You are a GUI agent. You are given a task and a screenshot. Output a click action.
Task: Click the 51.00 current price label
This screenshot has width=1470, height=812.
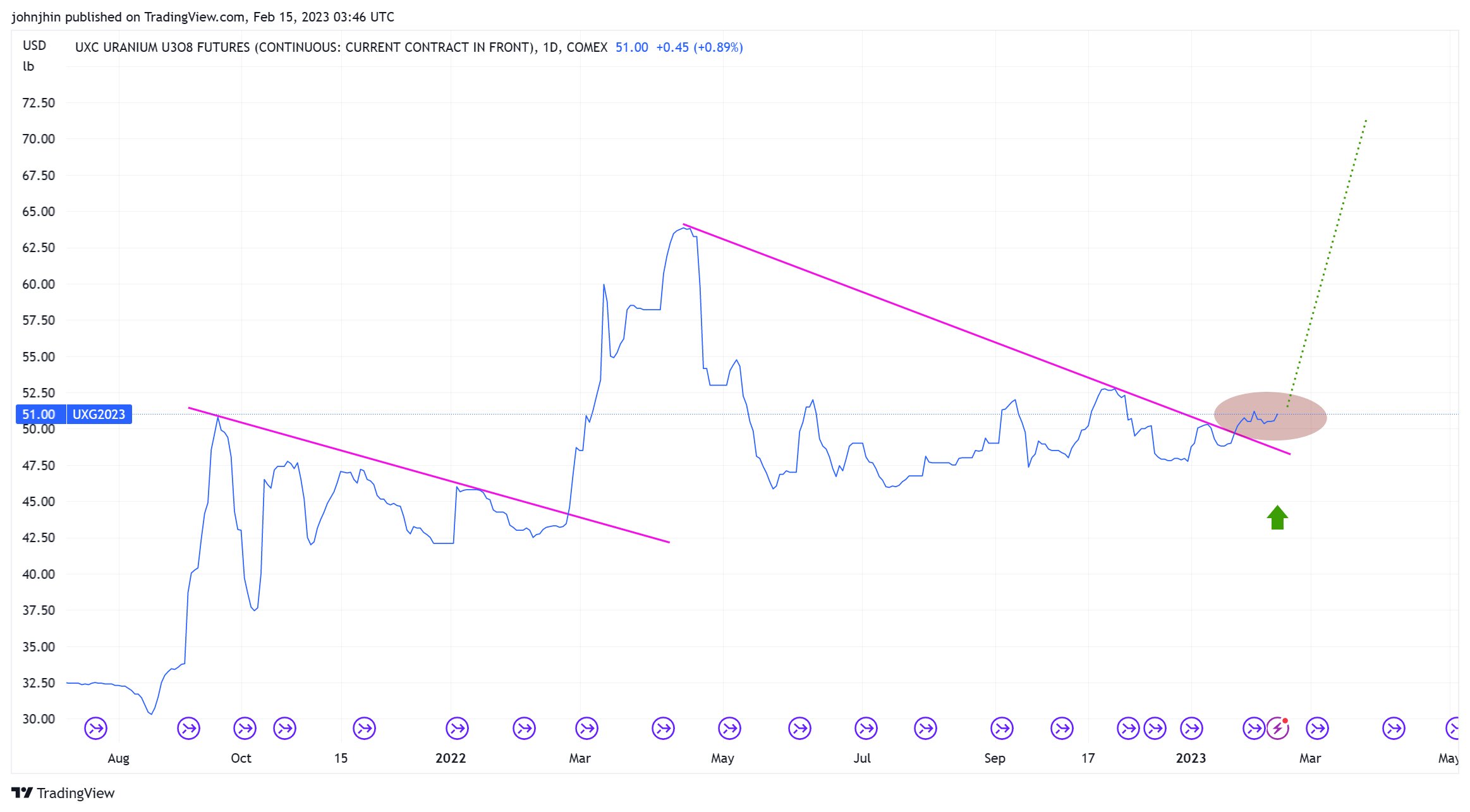click(39, 415)
